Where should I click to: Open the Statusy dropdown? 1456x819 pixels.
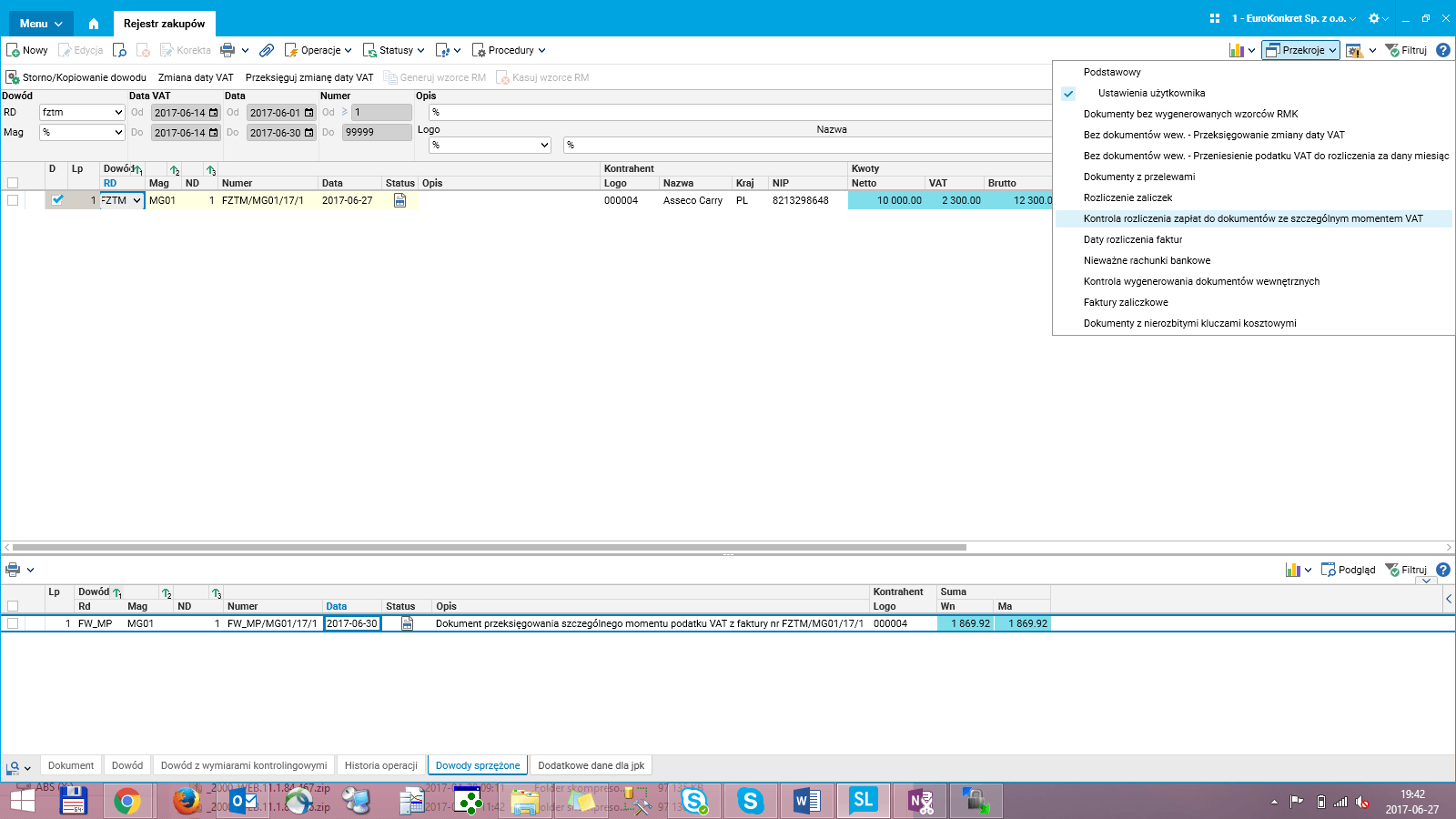393,50
